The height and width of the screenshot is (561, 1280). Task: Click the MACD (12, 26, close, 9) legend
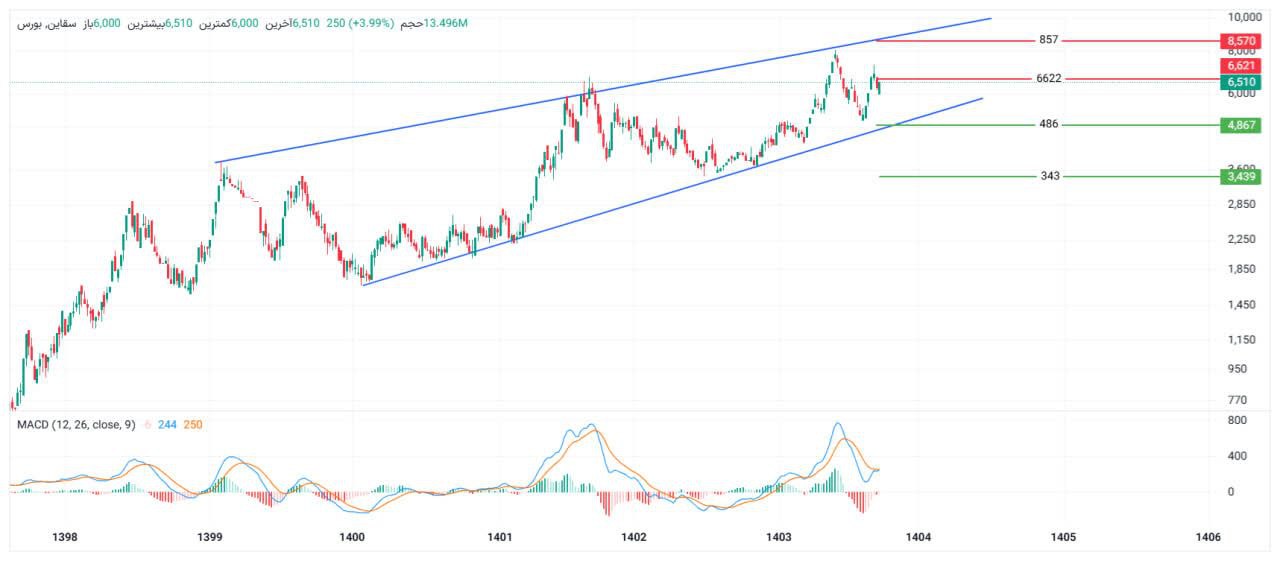[76, 425]
